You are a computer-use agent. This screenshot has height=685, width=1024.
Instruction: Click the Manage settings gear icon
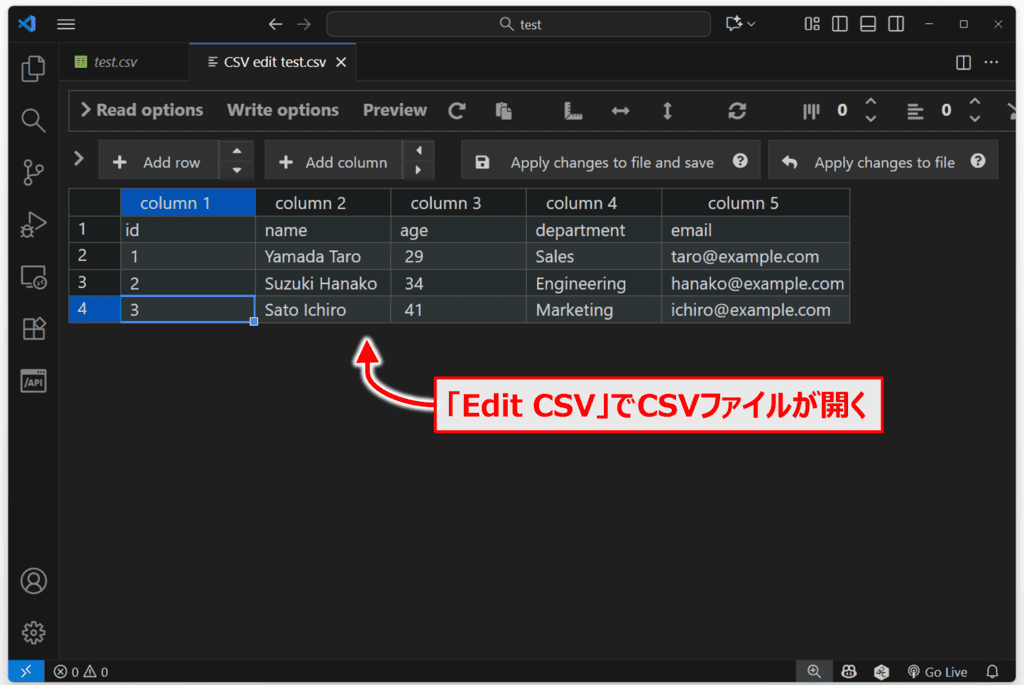coord(33,632)
